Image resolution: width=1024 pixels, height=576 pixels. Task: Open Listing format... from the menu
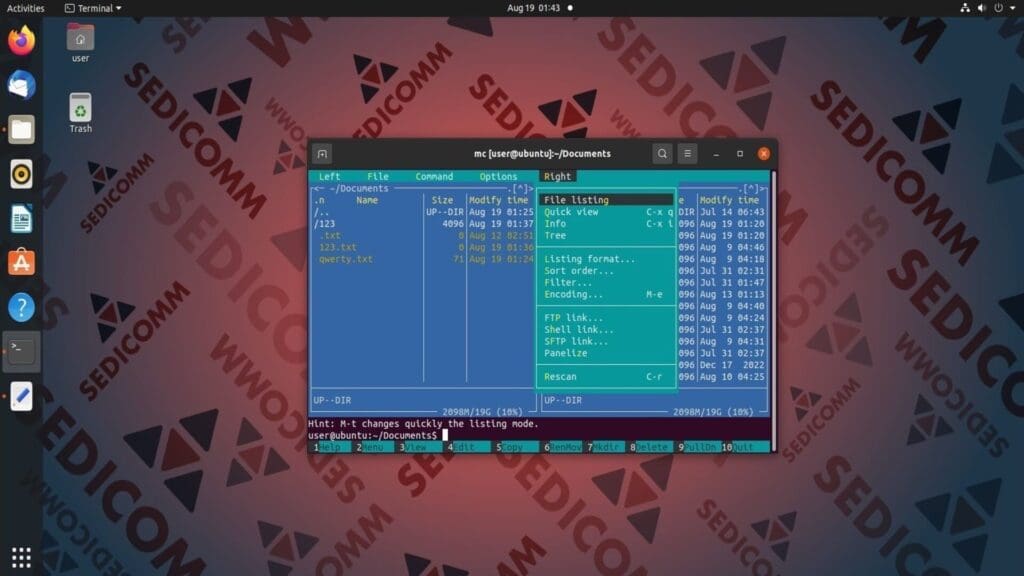606,259
